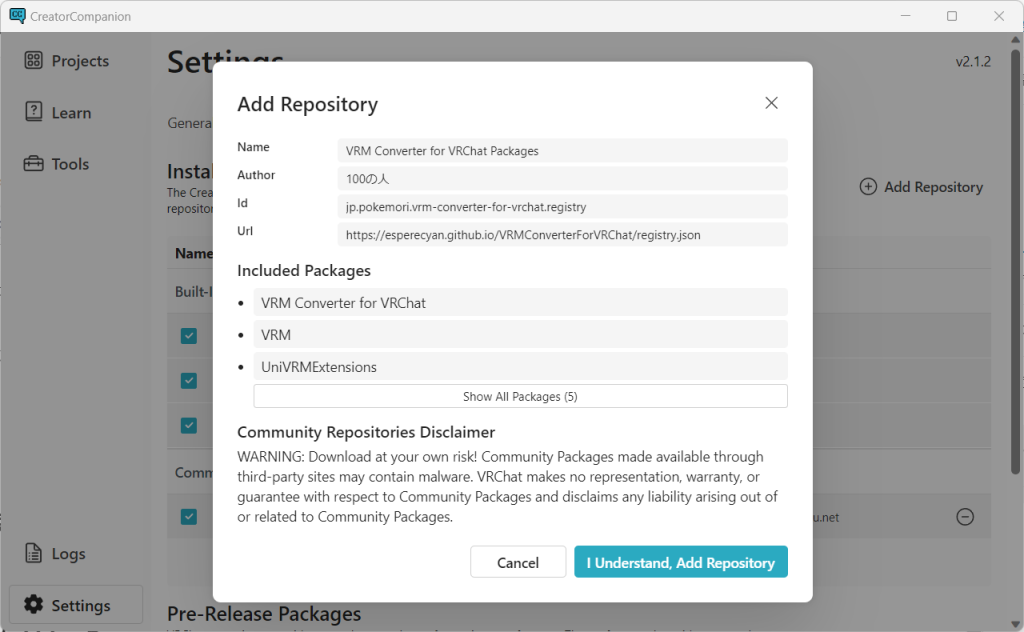Click the Url field with registry.json
This screenshot has height=632, width=1024.
pos(562,235)
